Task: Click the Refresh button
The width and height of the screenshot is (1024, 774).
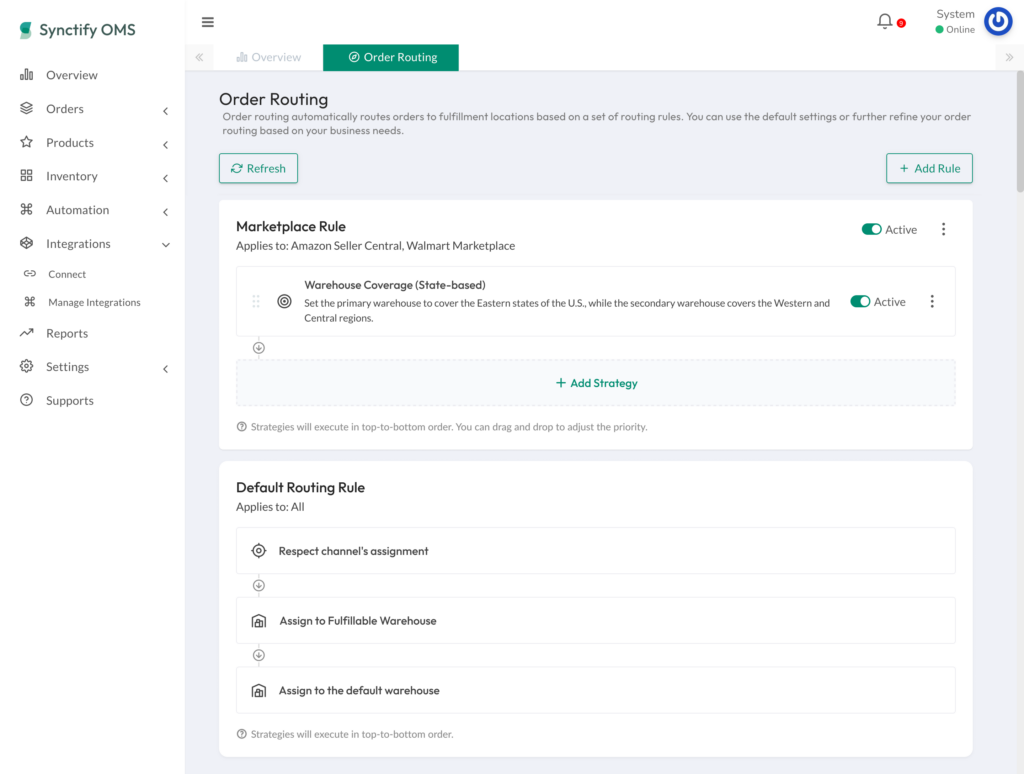Action: click(258, 168)
